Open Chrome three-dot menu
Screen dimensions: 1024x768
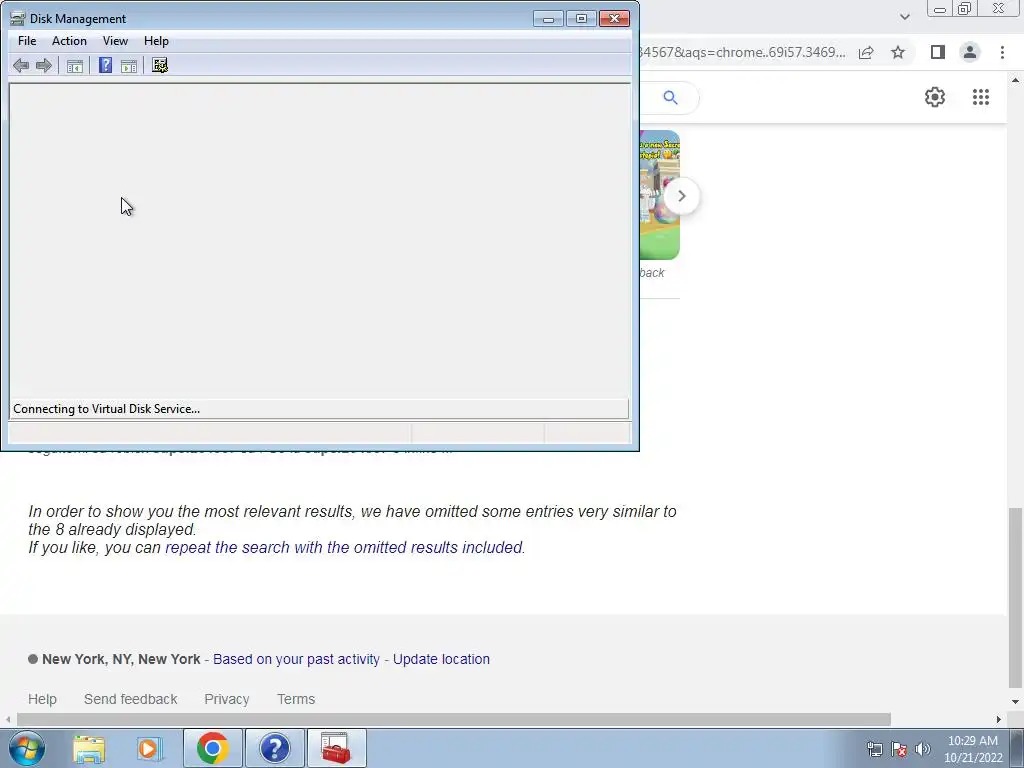point(1002,52)
